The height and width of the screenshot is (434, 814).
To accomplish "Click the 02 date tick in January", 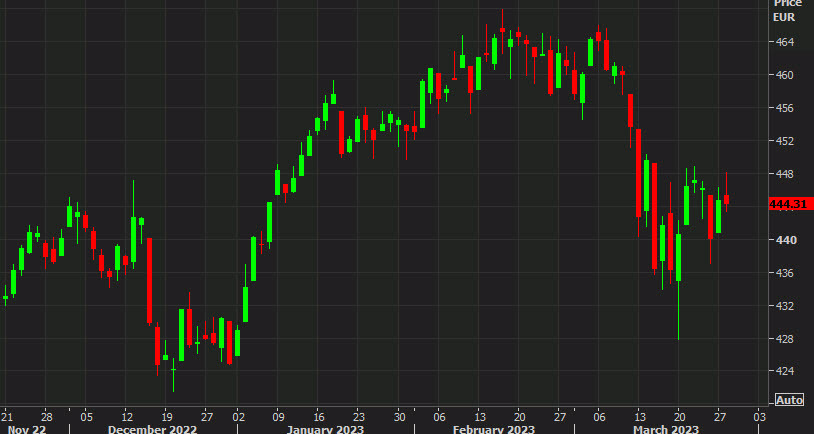I will pyautogui.click(x=239, y=417).
